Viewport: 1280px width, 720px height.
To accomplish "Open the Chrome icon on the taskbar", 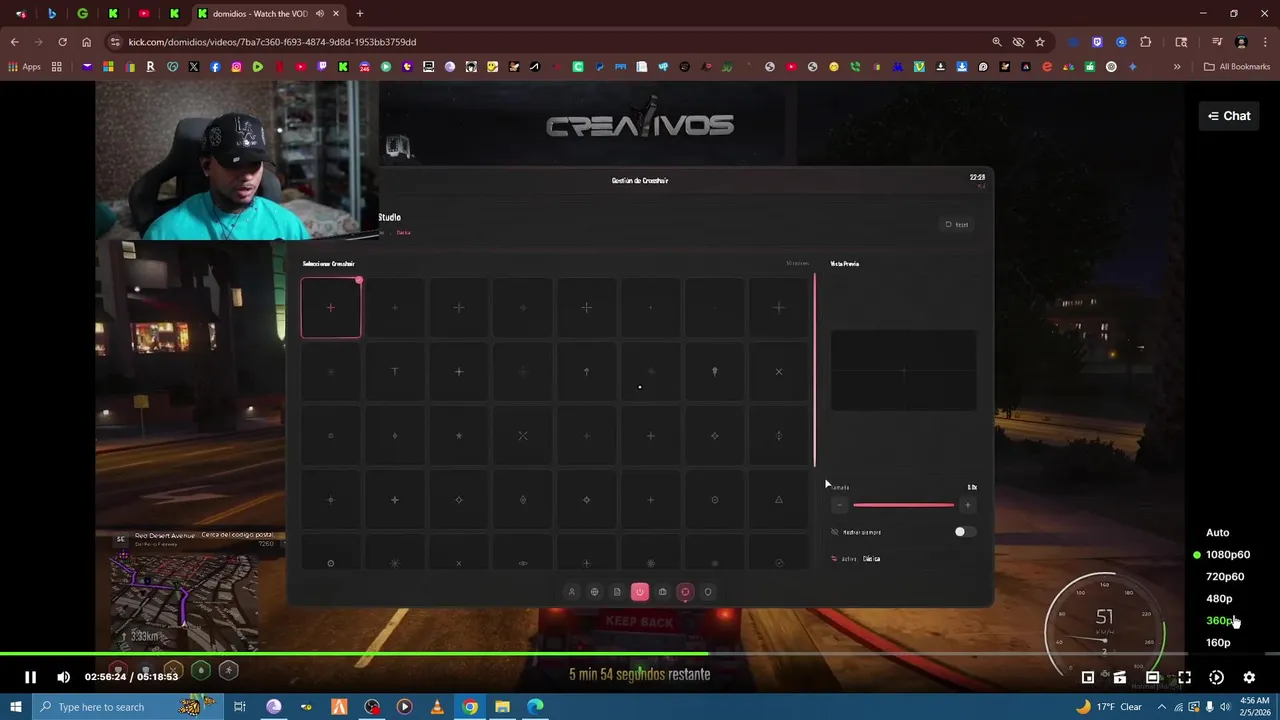I will pyautogui.click(x=470, y=707).
